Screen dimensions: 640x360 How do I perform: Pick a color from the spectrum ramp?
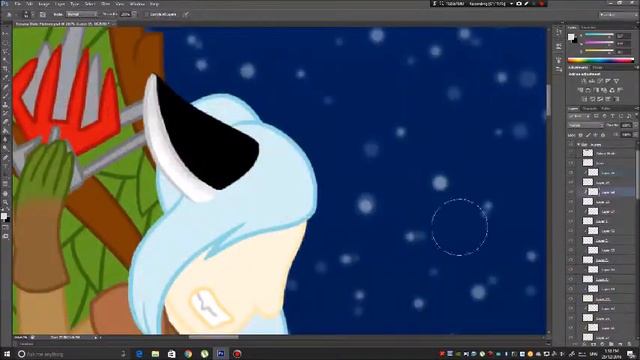601,60
